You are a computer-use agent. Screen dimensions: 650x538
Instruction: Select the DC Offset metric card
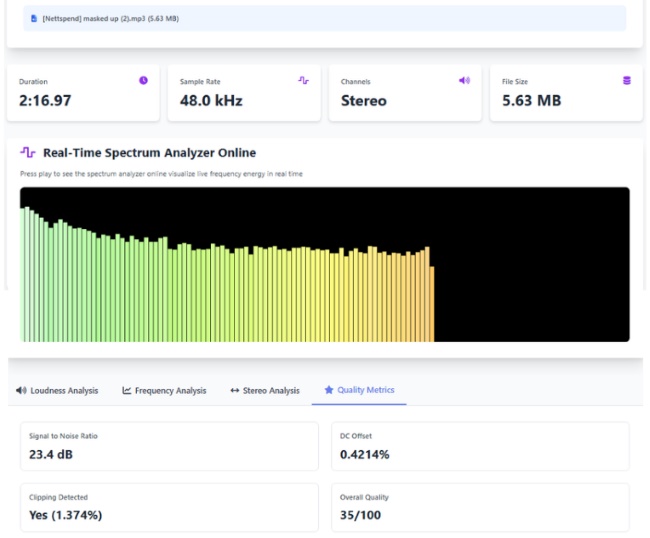pyautogui.click(x=480, y=446)
